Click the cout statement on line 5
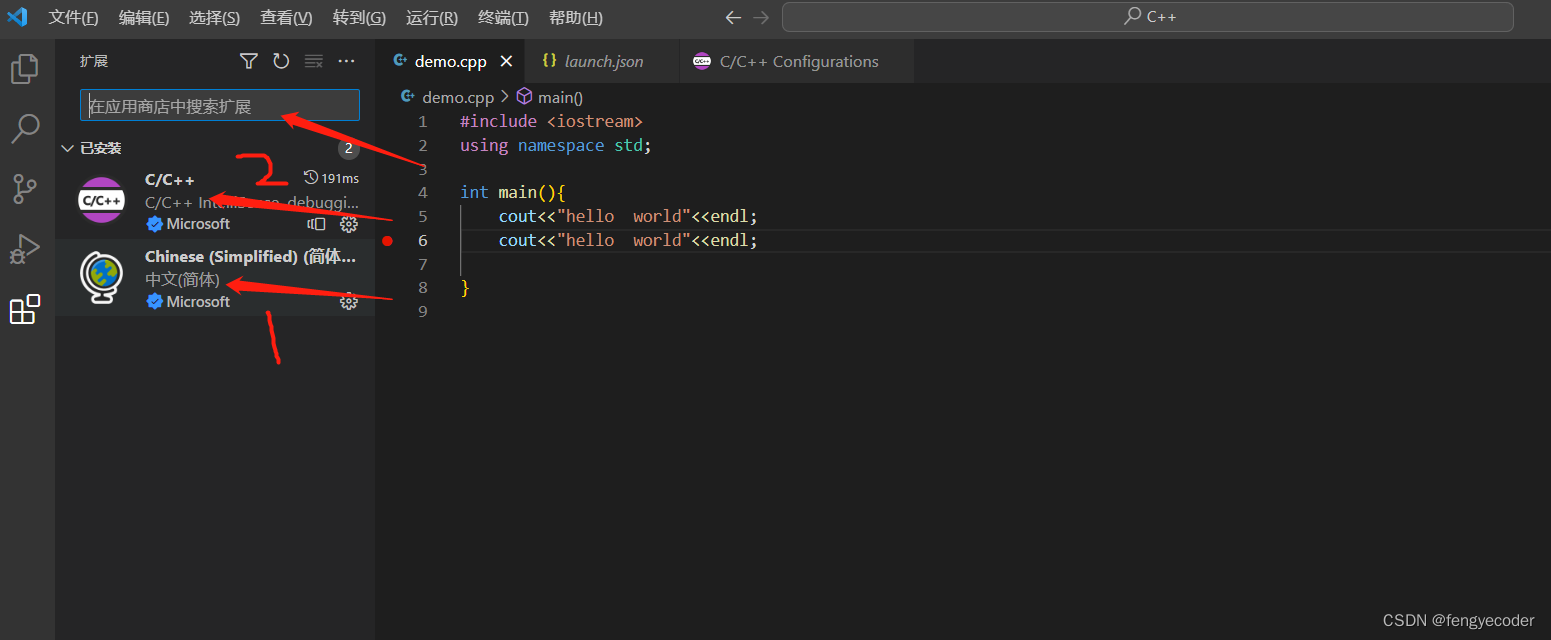 coord(628,216)
